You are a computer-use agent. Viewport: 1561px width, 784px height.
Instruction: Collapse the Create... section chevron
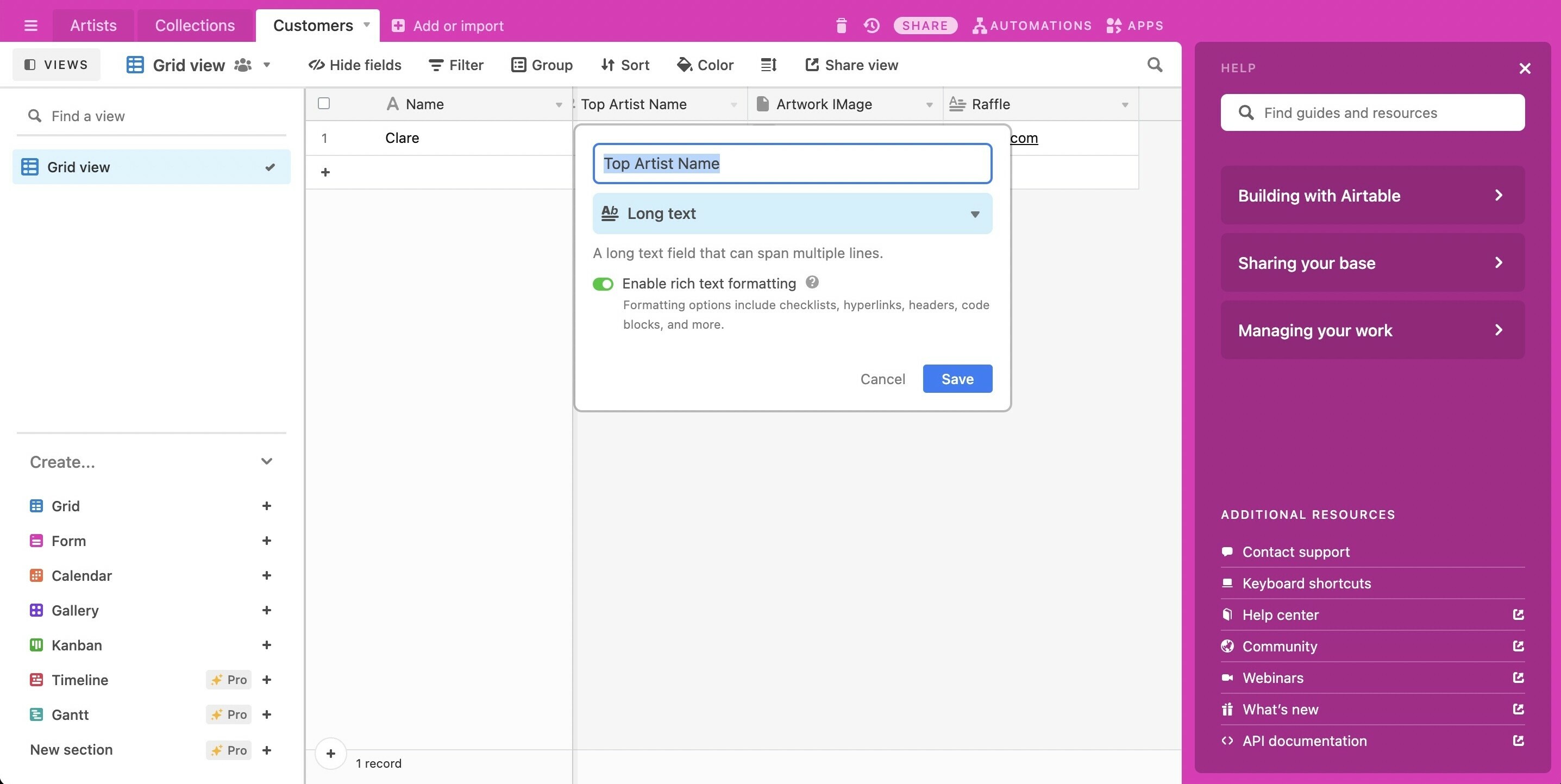tap(267, 462)
